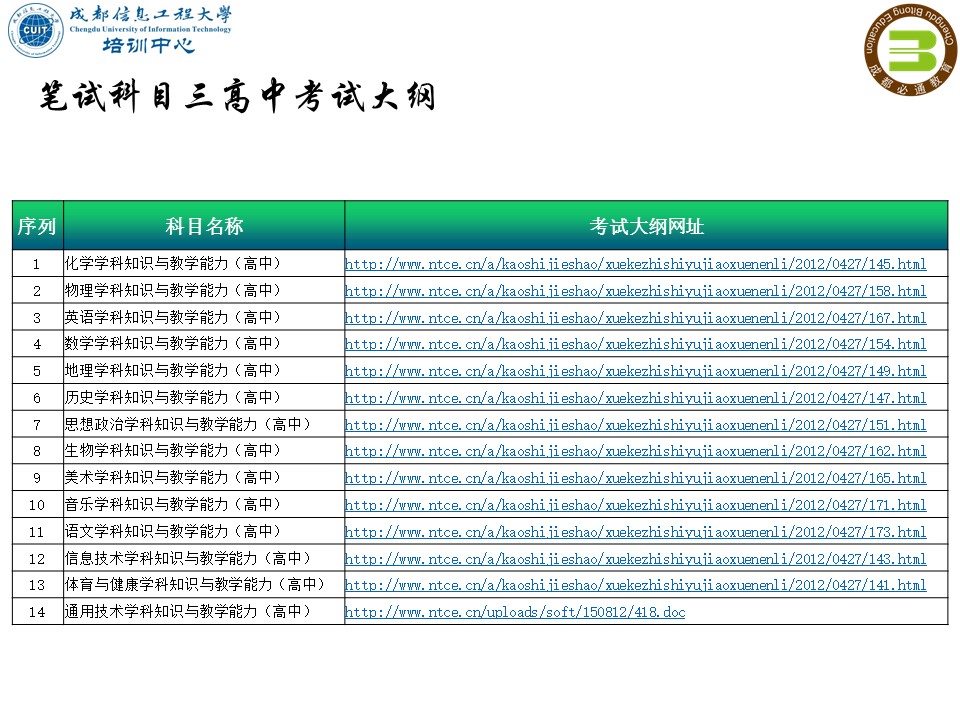
Task: Click the 科目名称 column header
Action: 204,226
